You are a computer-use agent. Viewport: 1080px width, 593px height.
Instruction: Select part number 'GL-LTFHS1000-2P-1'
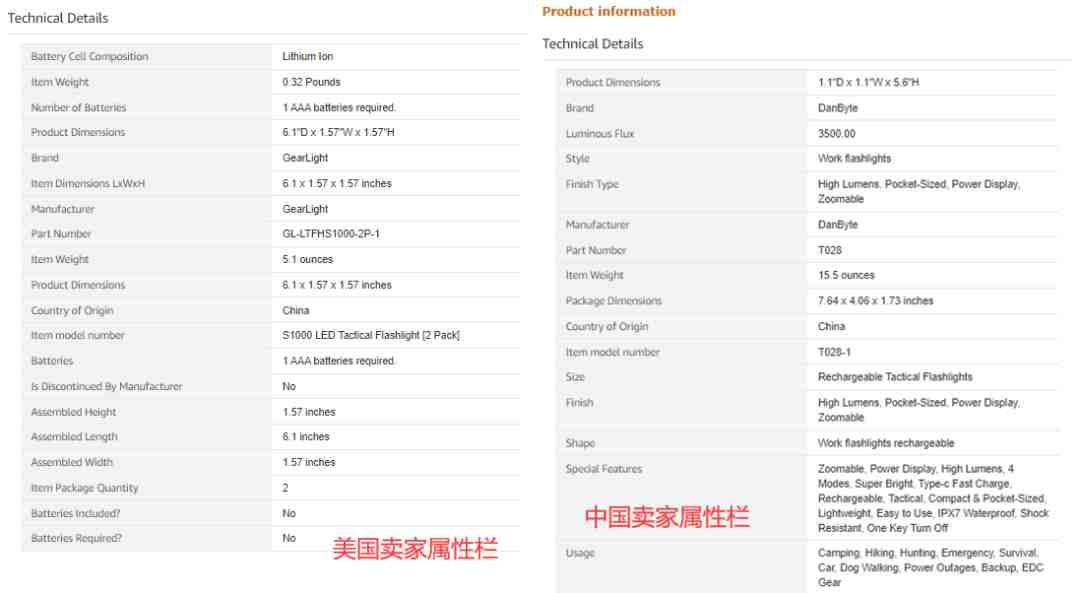click(331, 233)
